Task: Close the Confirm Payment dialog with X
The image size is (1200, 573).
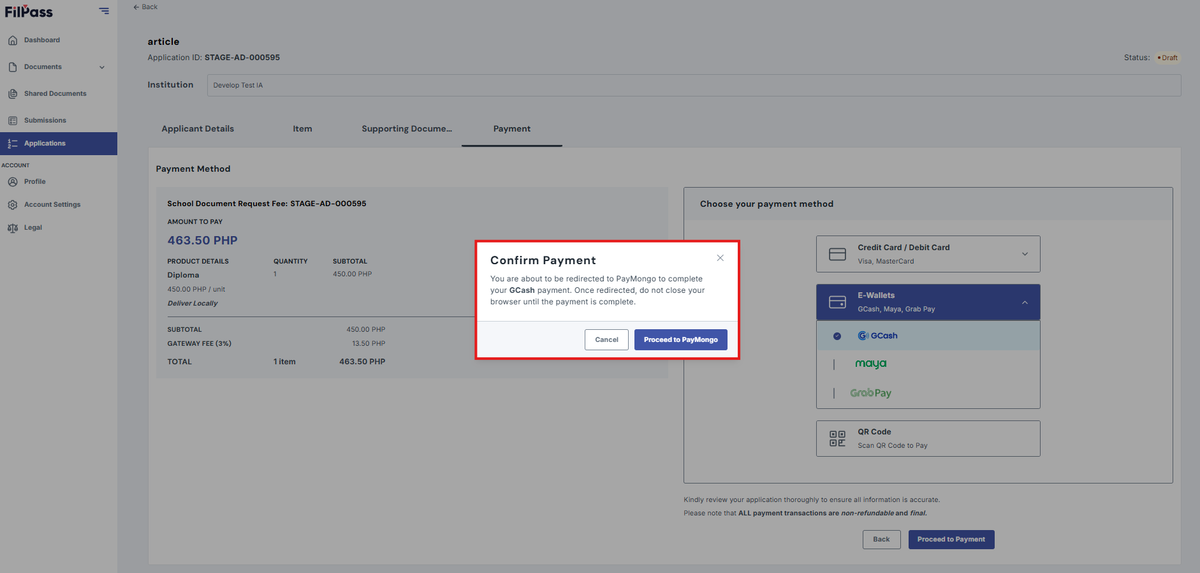Action: [720, 257]
